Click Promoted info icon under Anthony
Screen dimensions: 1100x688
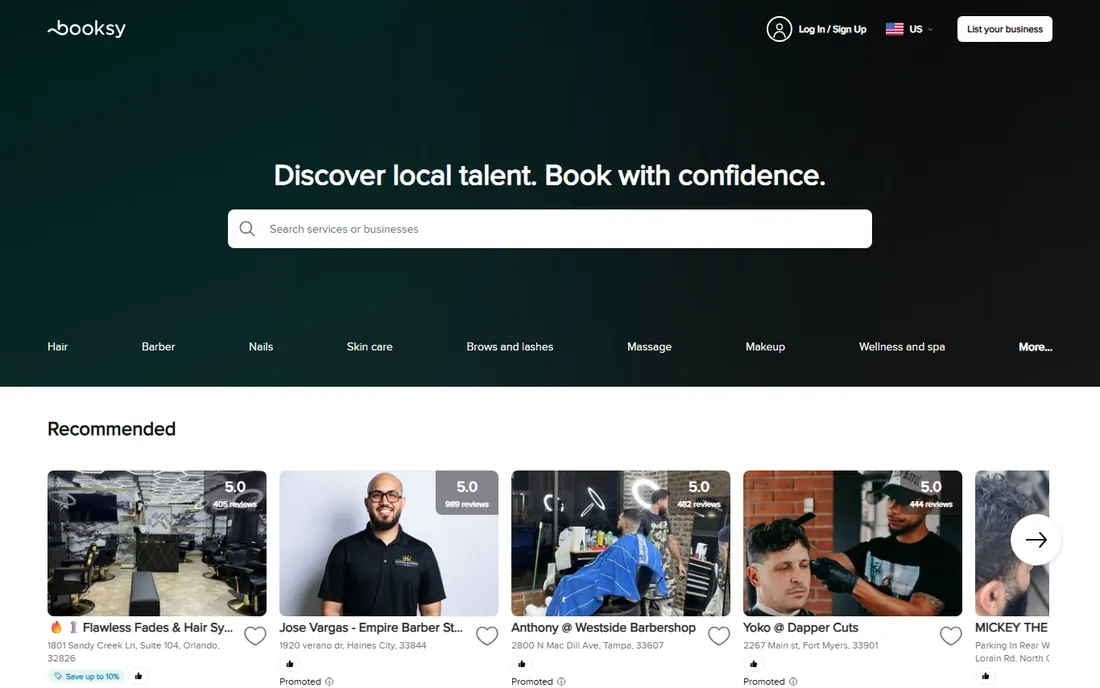click(561, 682)
